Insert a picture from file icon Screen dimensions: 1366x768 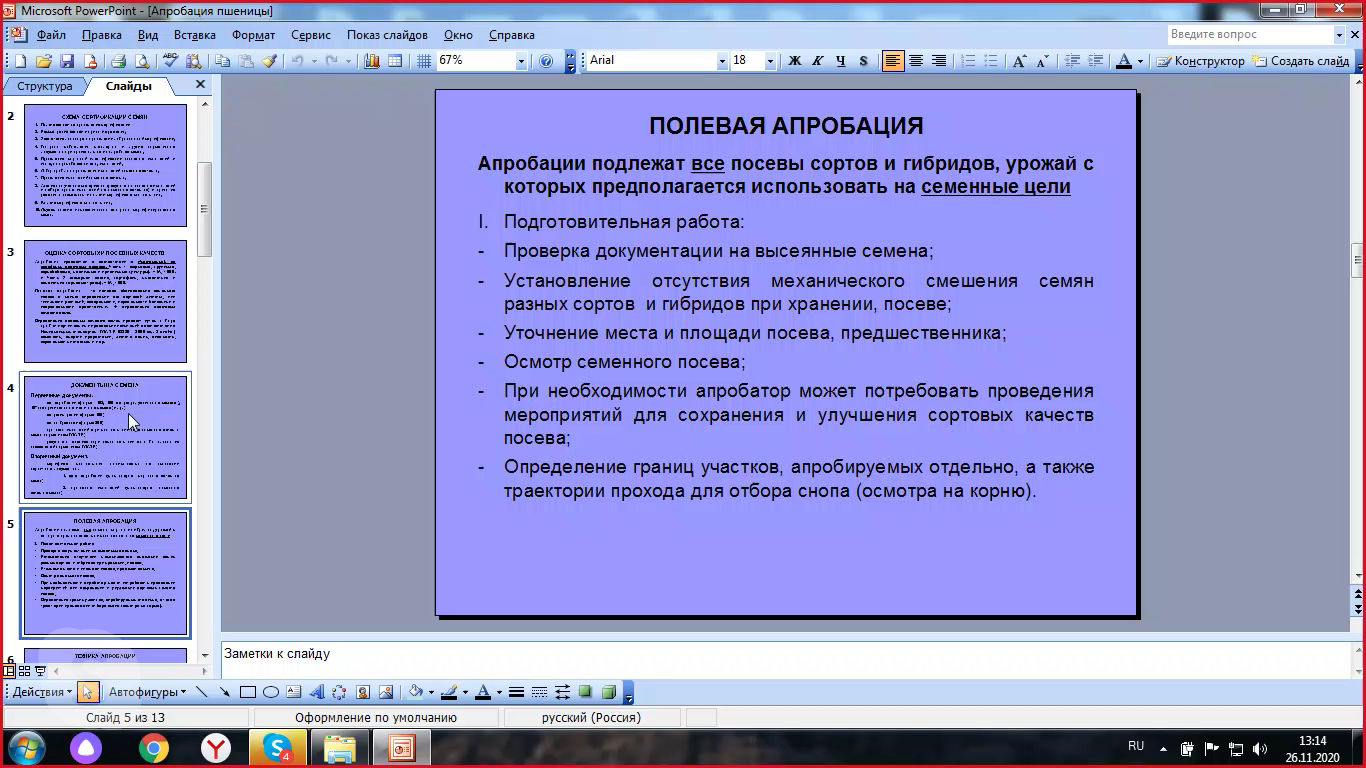pos(386,692)
